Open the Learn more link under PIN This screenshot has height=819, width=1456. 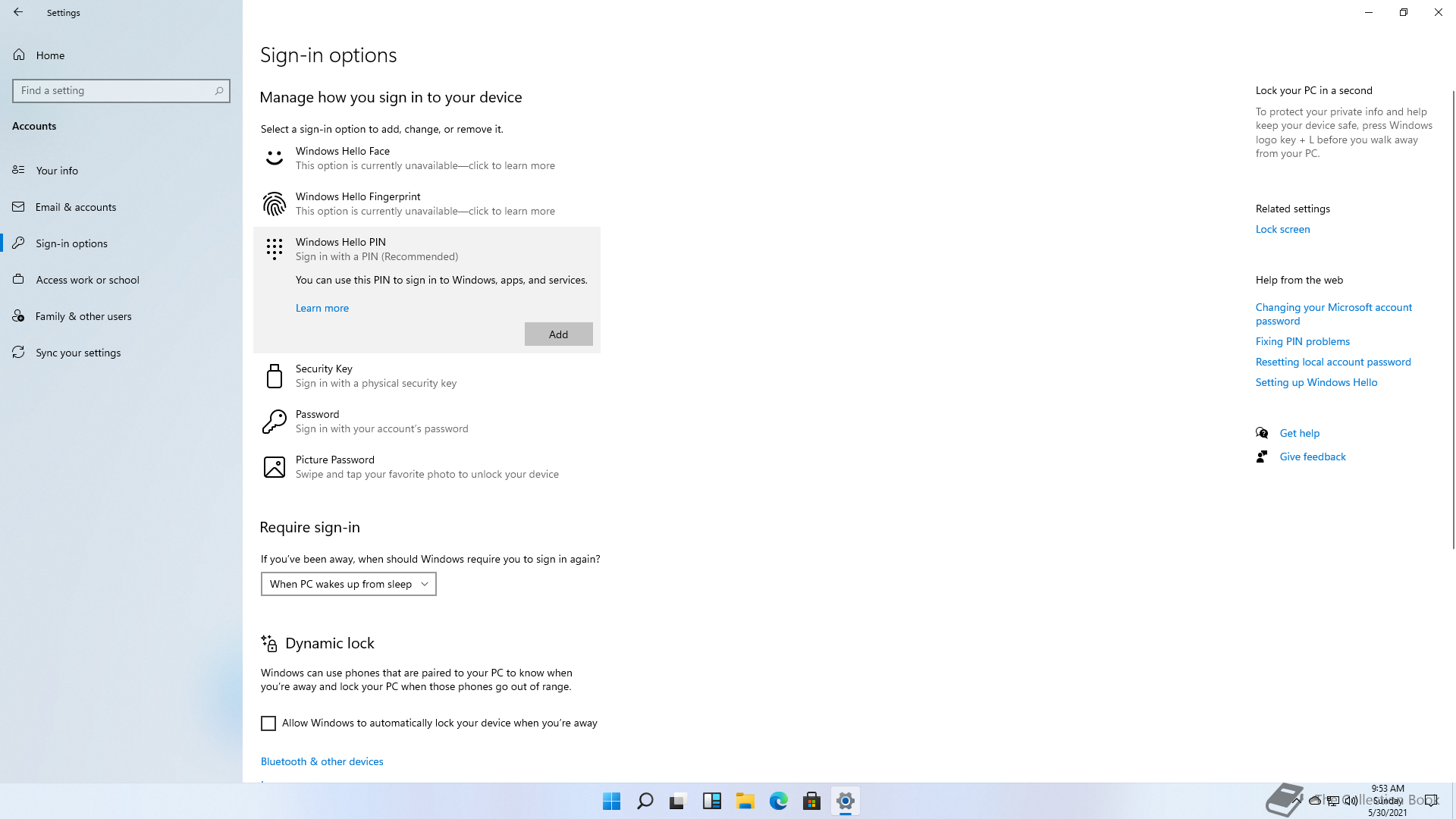(322, 307)
